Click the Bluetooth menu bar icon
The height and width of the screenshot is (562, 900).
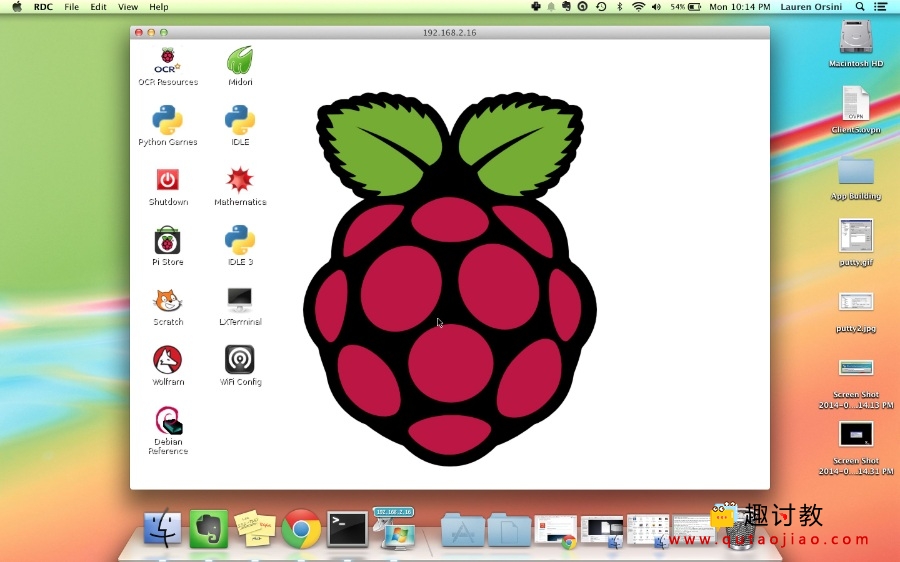619,7
